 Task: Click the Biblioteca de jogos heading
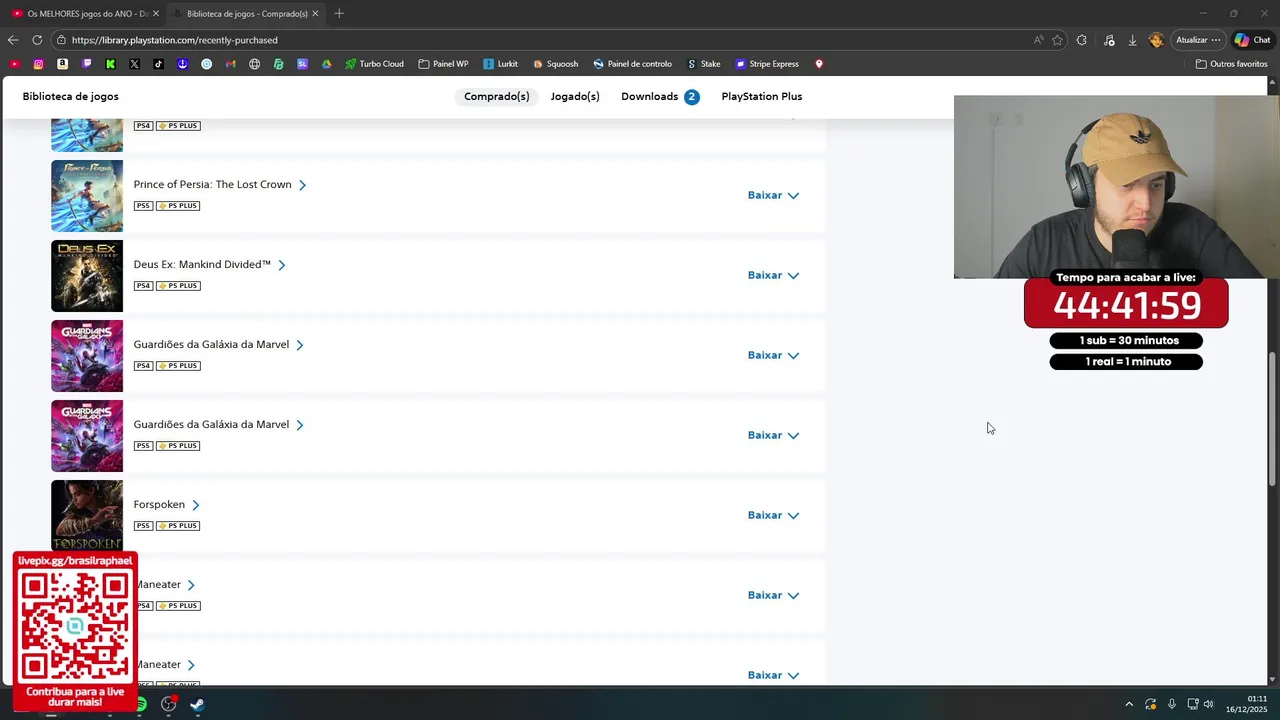coord(71,97)
